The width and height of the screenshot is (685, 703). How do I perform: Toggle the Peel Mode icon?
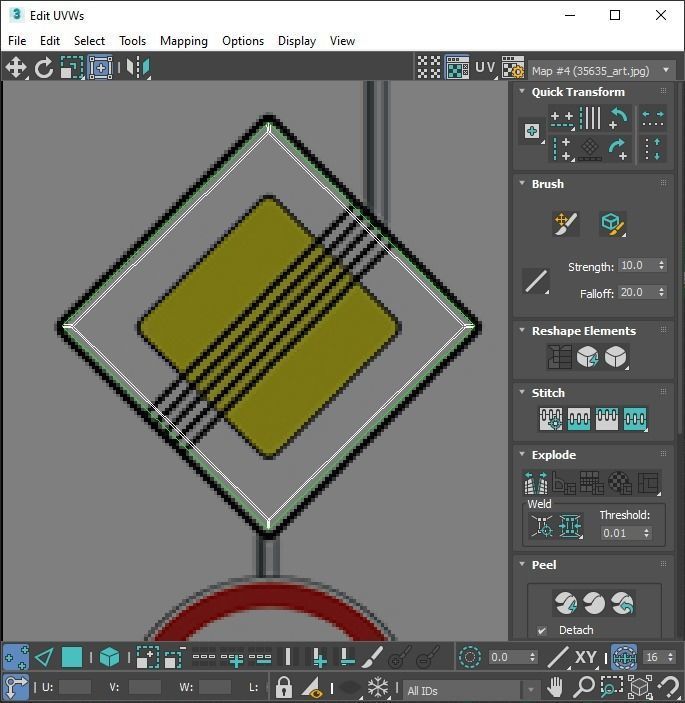(x=594, y=603)
